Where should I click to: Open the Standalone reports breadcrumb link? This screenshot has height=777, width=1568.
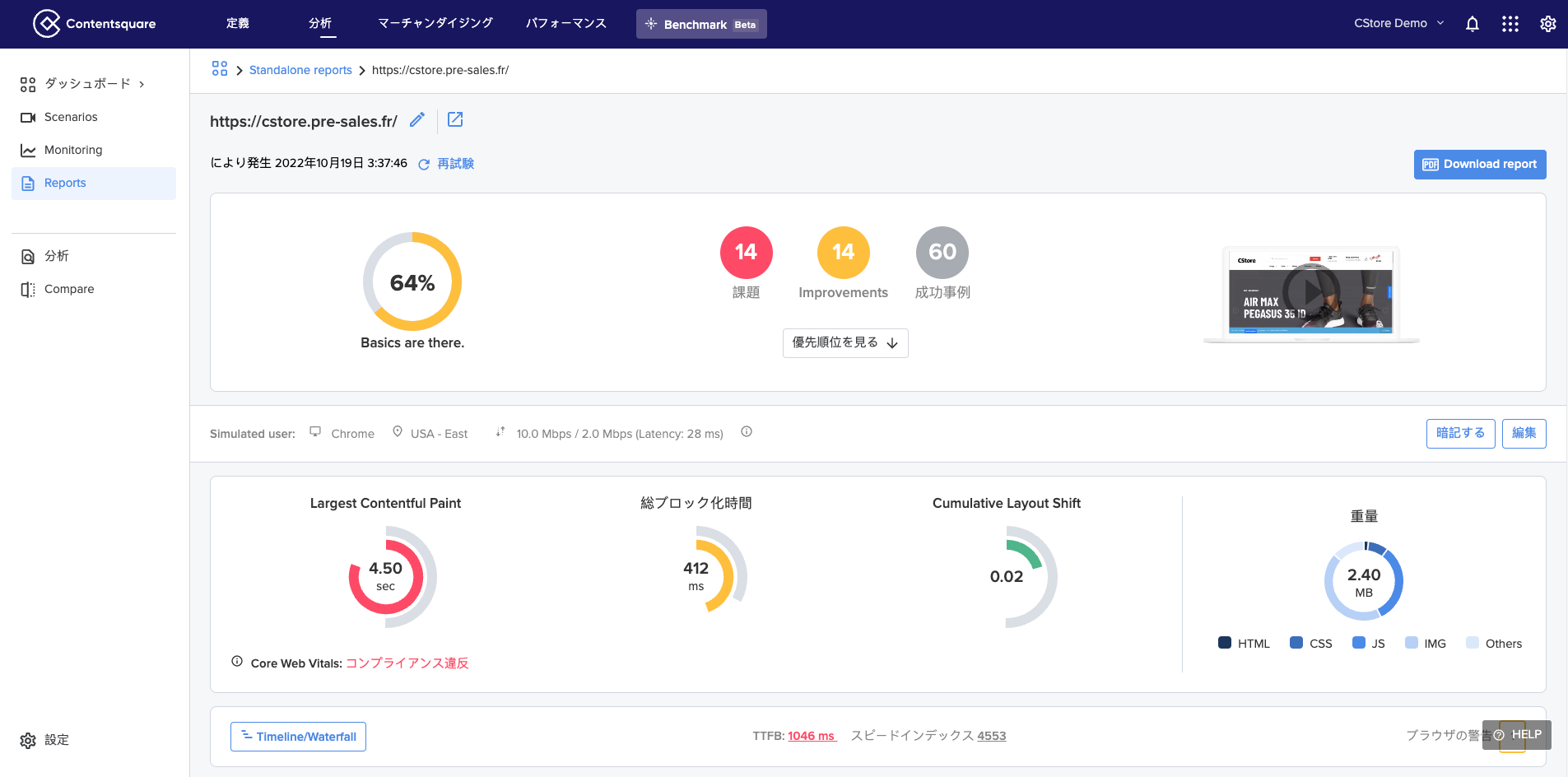pos(300,70)
